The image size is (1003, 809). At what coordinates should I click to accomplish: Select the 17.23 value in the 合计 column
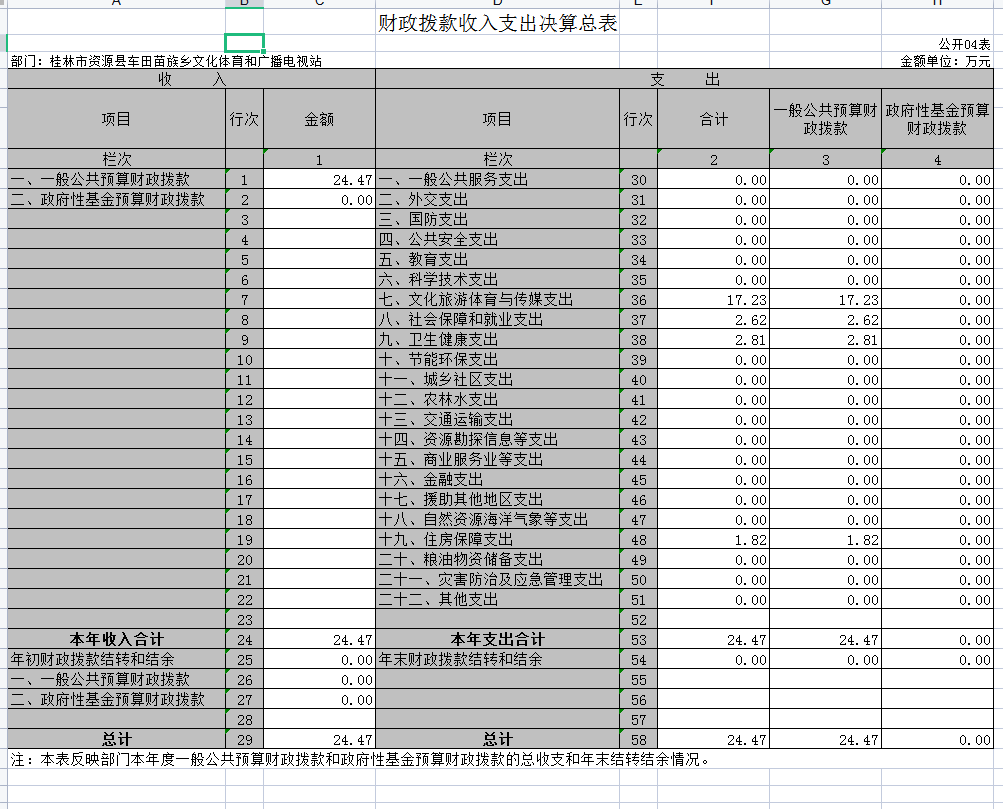pyautogui.click(x=713, y=300)
